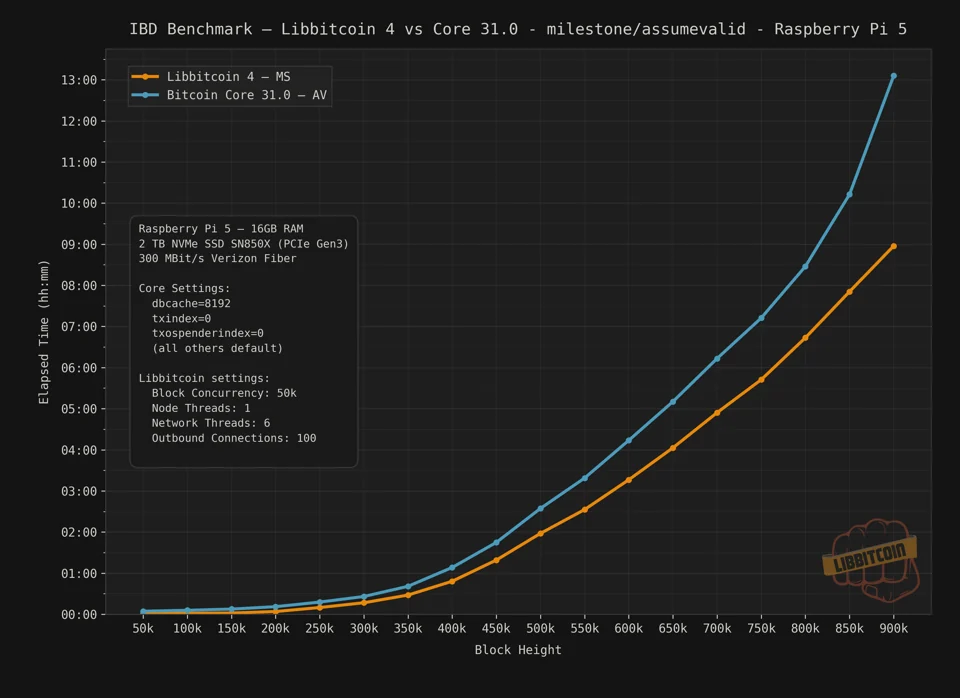The width and height of the screenshot is (960, 698).
Task: Click the 'Block Concurrency: 50k' line
Action: click(224, 393)
